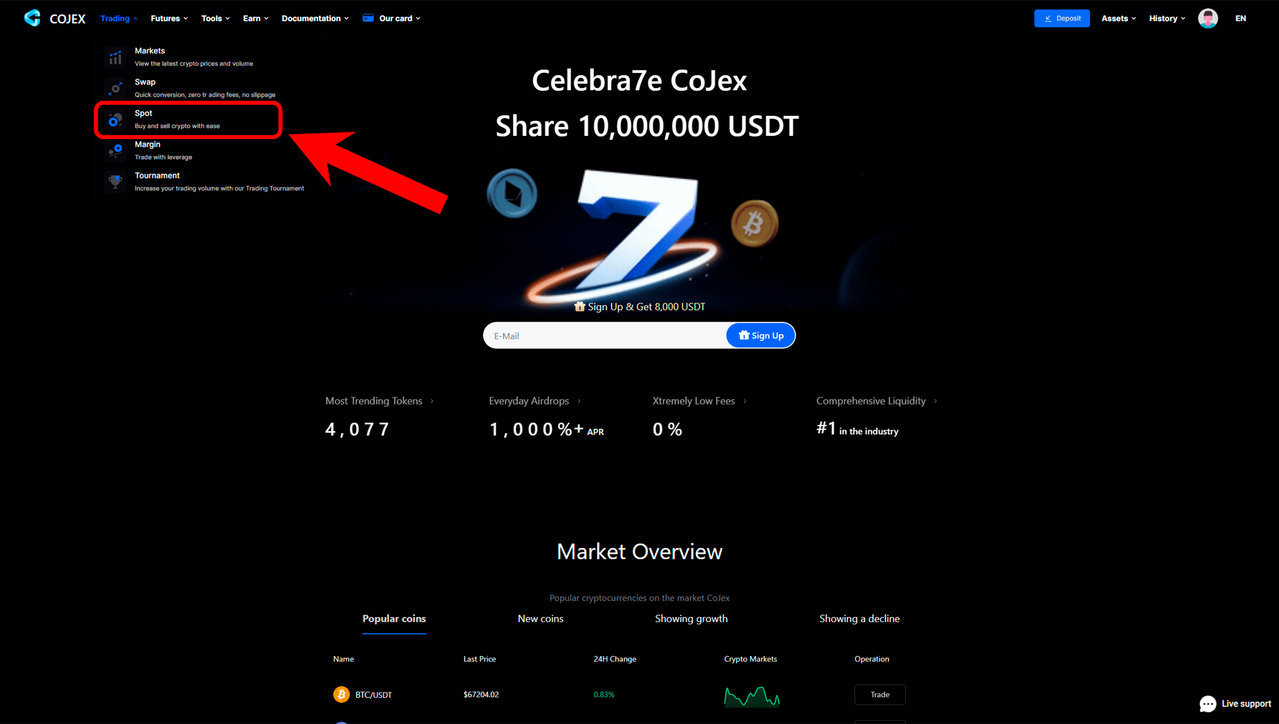1279x724 pixels.
Task: Open the user profile avatar
Action: [1208, 18]
